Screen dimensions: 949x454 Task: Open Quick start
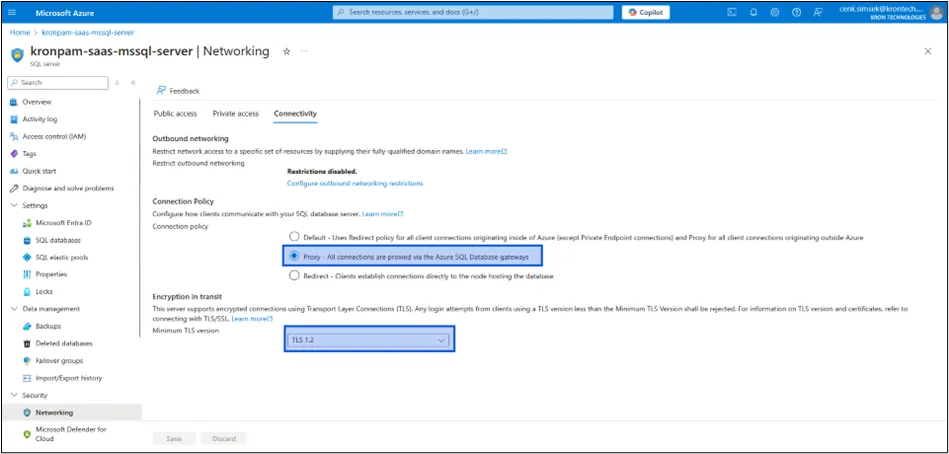[39, 171]
